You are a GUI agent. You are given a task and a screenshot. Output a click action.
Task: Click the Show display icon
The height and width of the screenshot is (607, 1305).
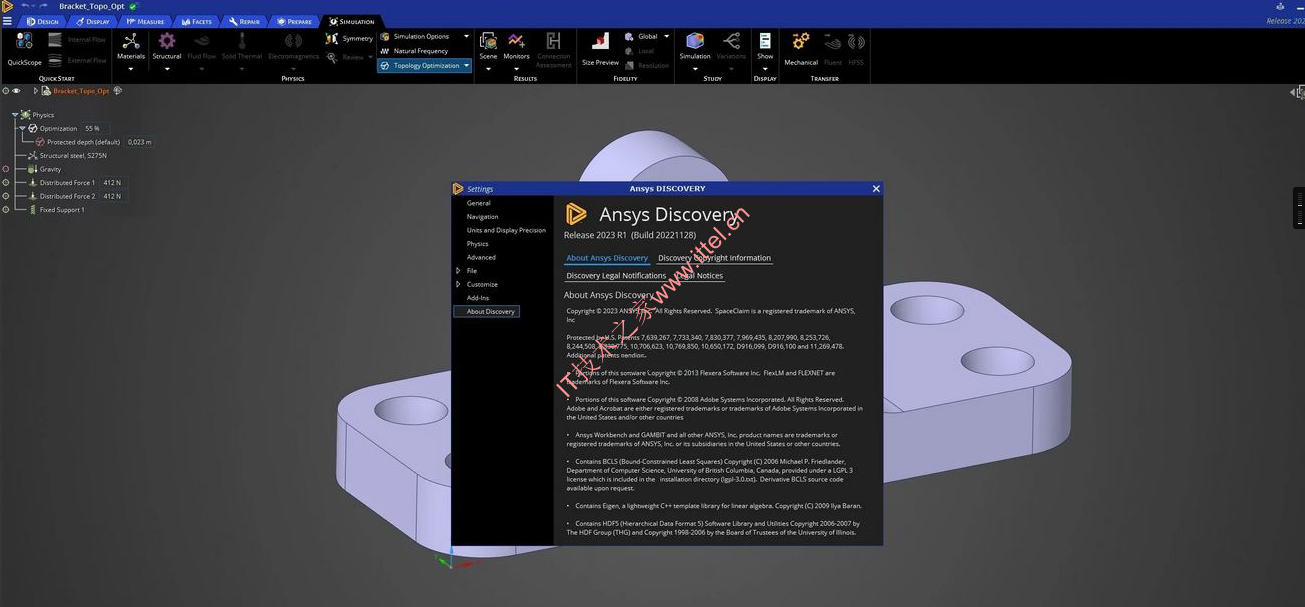[x=765, y=46]
